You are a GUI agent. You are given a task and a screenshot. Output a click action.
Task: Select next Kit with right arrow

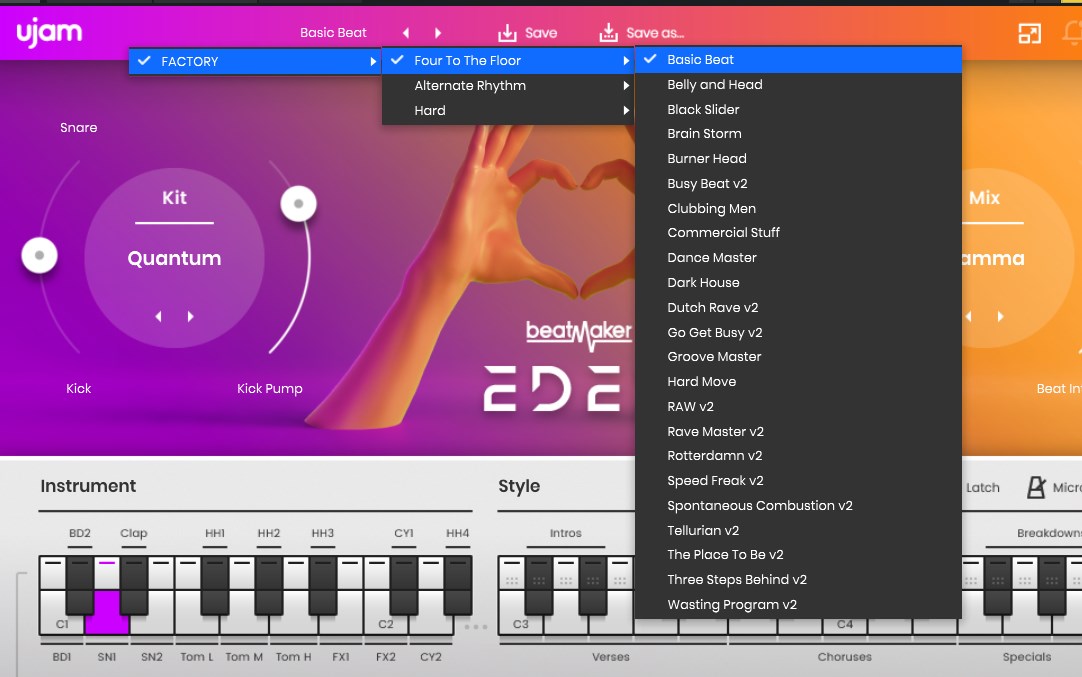pos(191,317)
